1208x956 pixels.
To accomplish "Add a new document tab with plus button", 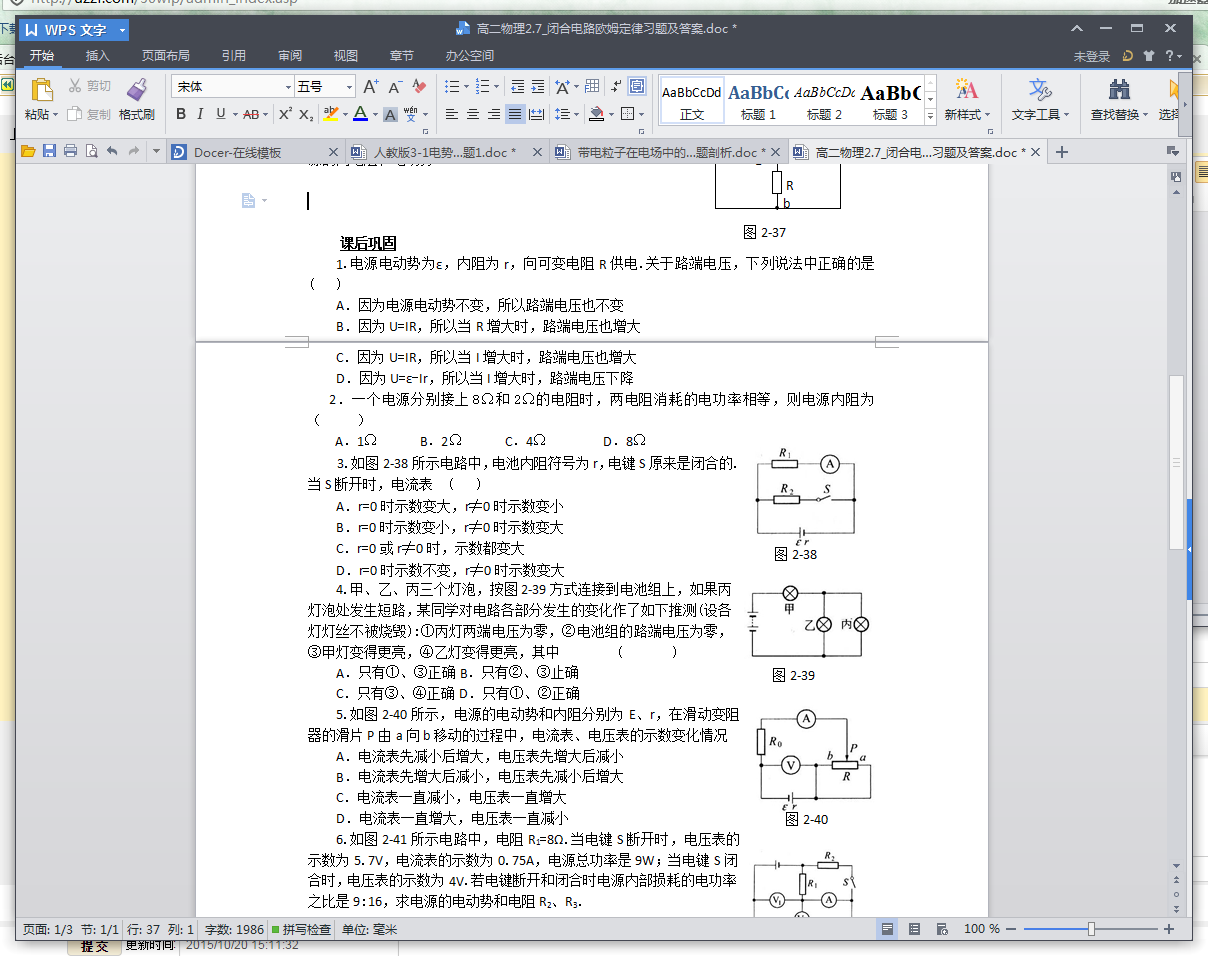I will point(1062,152).
